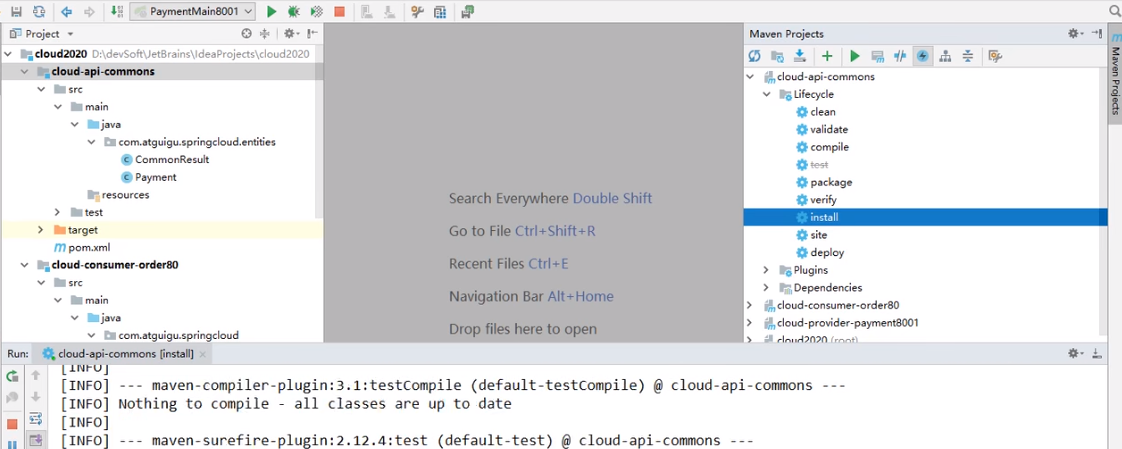Click the Synchronize icon in main toolbar
1122x449 pixels.
pos(39,11)
